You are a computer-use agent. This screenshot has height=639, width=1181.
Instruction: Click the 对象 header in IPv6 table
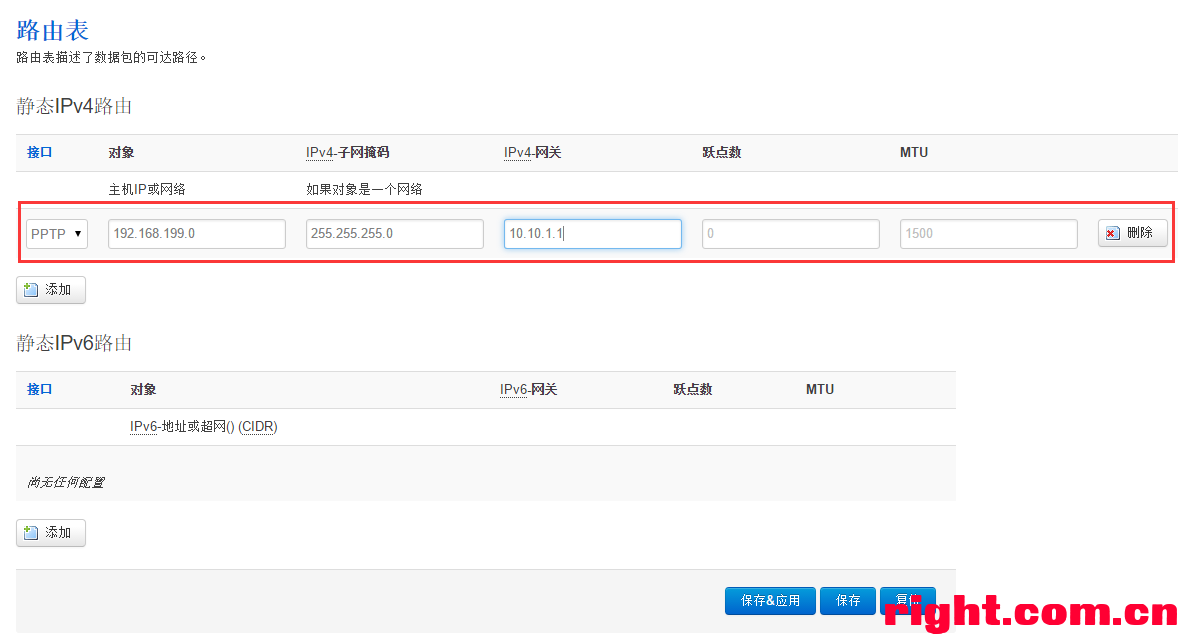tap(143, 390)
